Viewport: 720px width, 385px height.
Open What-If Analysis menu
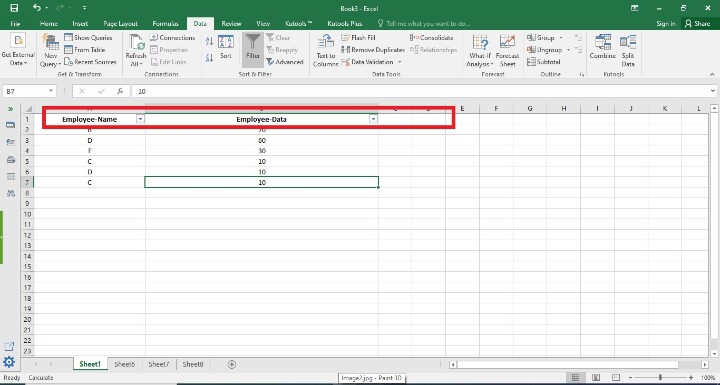pos(480,51)
